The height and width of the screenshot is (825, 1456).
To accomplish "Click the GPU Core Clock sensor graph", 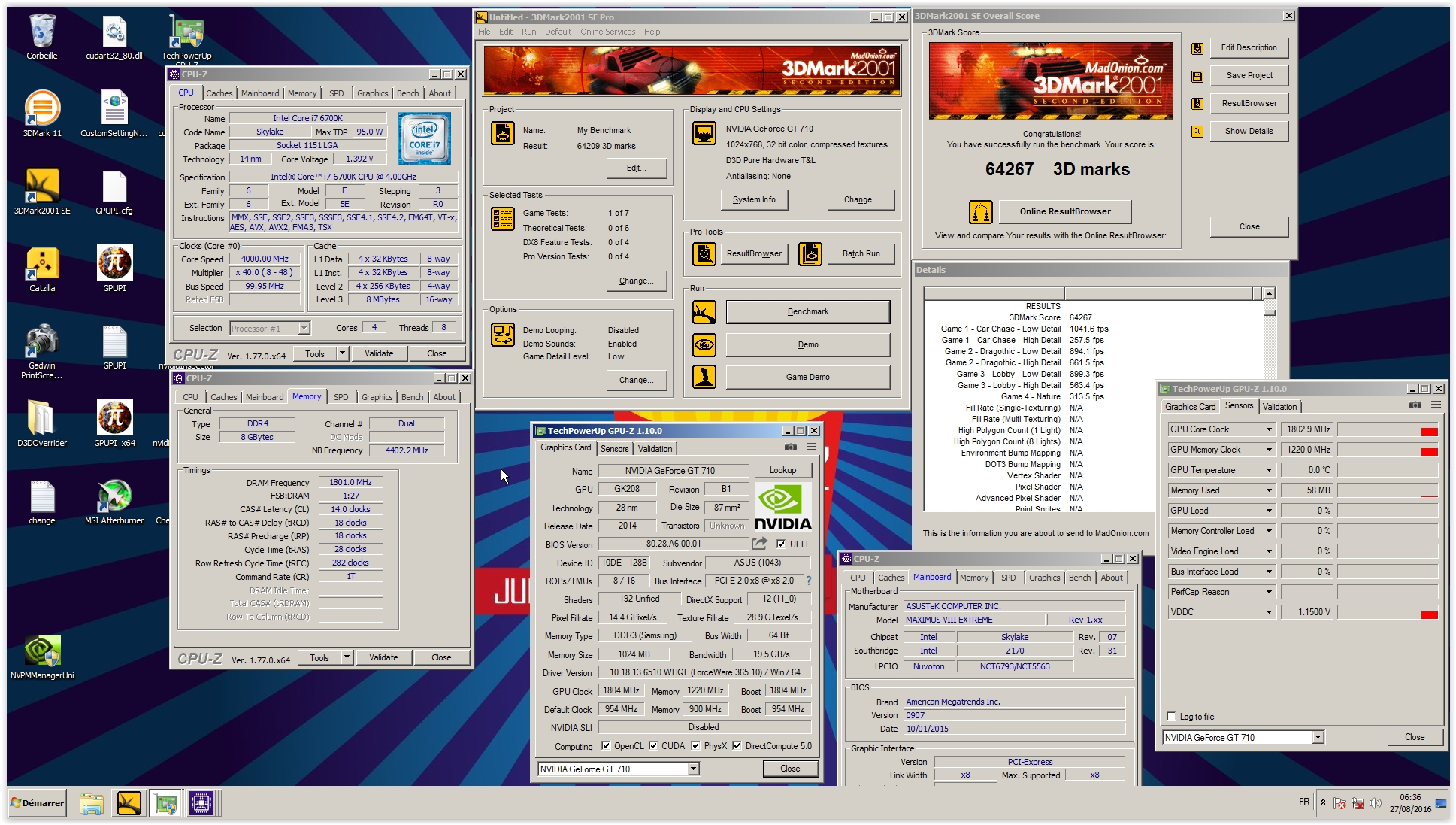I will click(x=1387, y=429).
